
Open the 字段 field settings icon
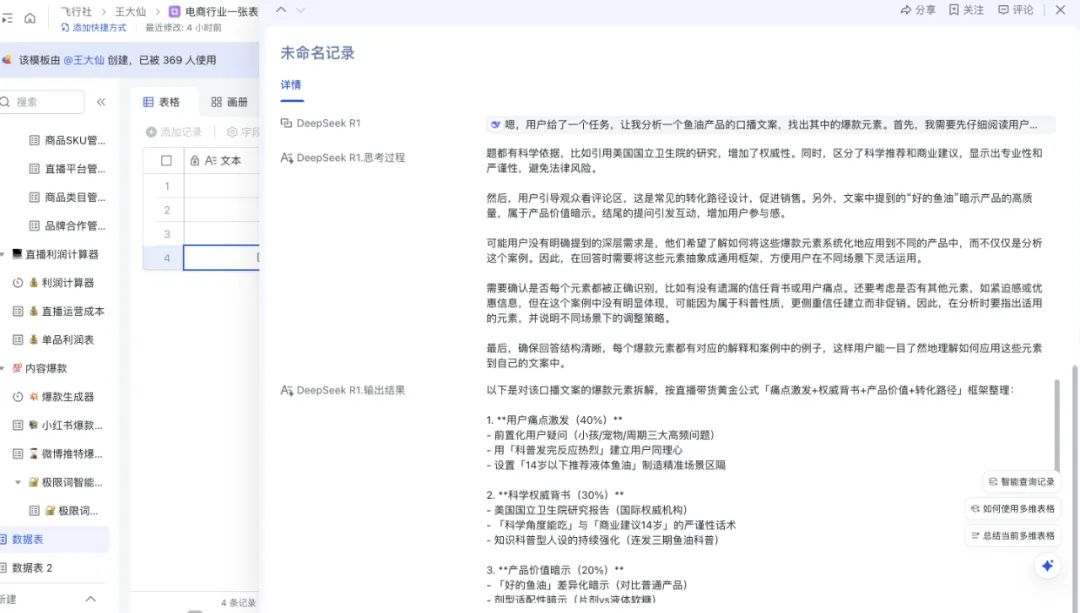point(232,132)
